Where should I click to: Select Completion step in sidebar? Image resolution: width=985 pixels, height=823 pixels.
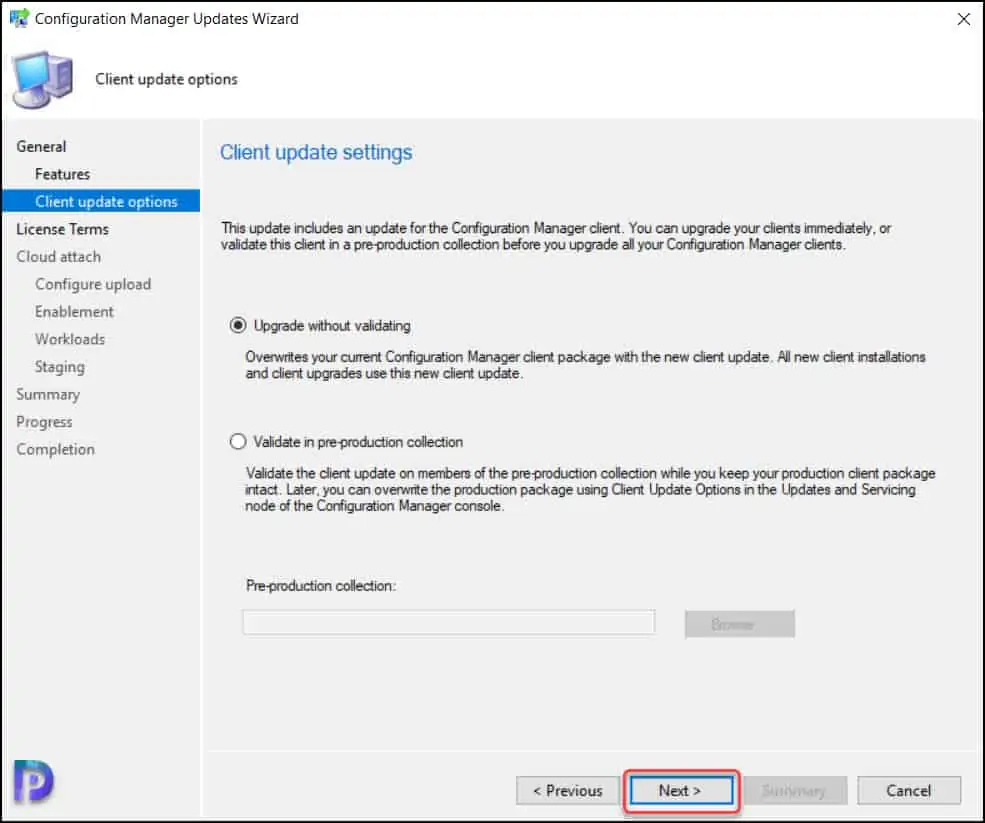coord(55,450)
